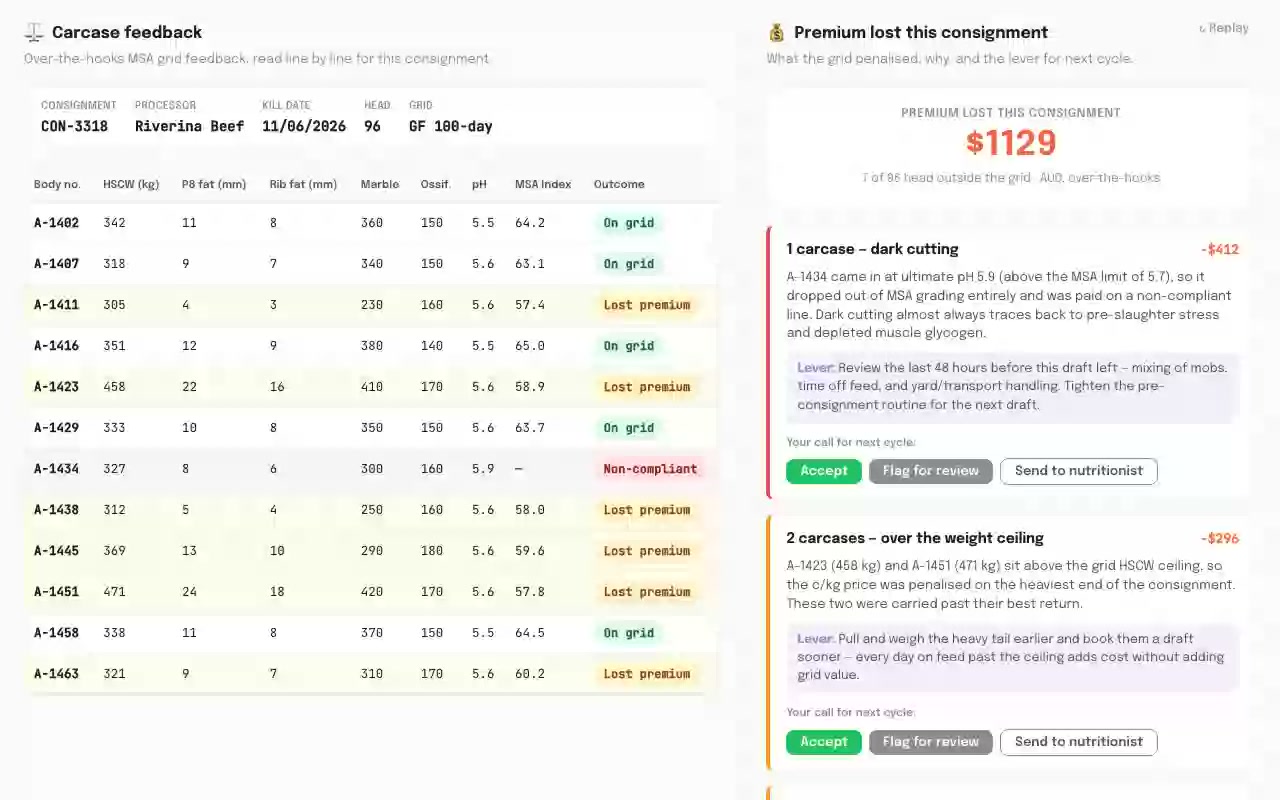Select body number A-1429
Screen dimensions: 1280x800
click(56, 428)
